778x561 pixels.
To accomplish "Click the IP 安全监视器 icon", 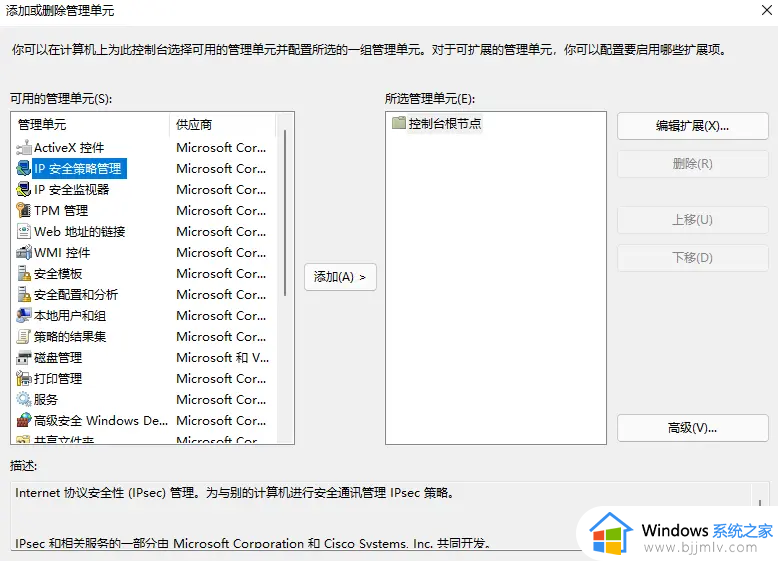I will (24, 189).
